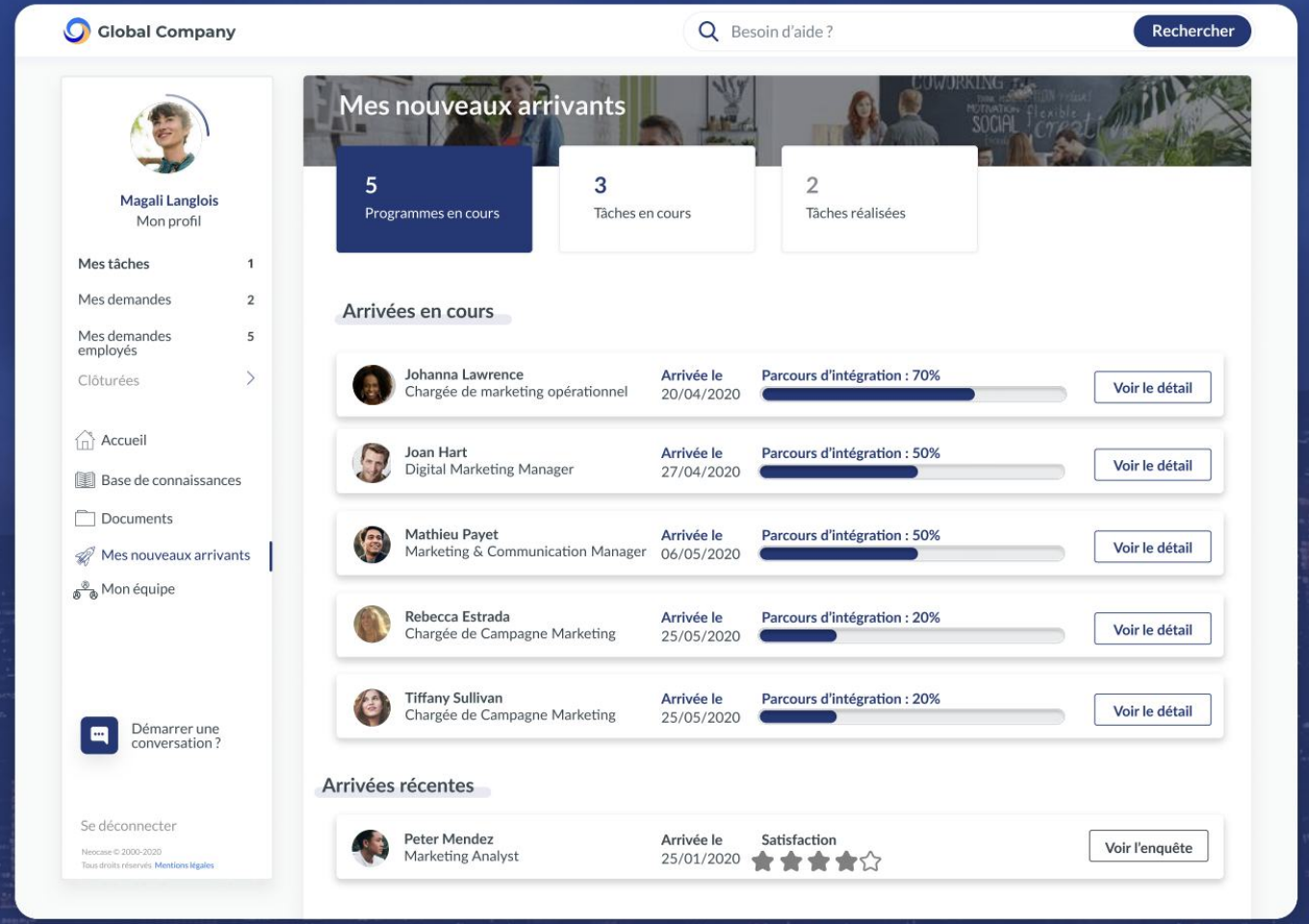View details for Mathieu Payet
Viewport: 1309px width, 924px height.
1152,548
